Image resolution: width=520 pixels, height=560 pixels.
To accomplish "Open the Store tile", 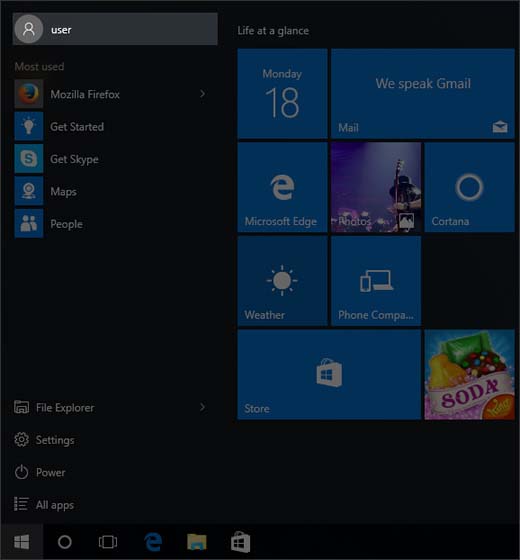I will 329,374.
